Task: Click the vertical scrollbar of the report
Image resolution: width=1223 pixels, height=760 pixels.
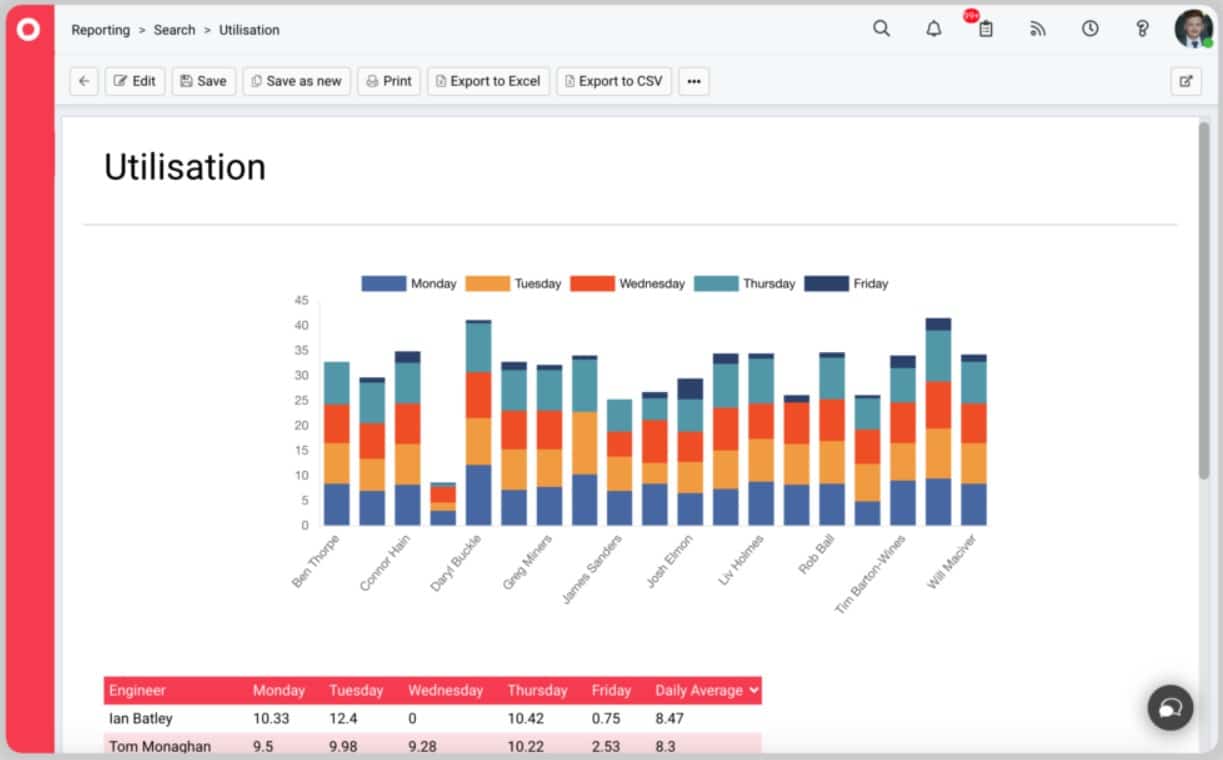Action: [1204, 300]
